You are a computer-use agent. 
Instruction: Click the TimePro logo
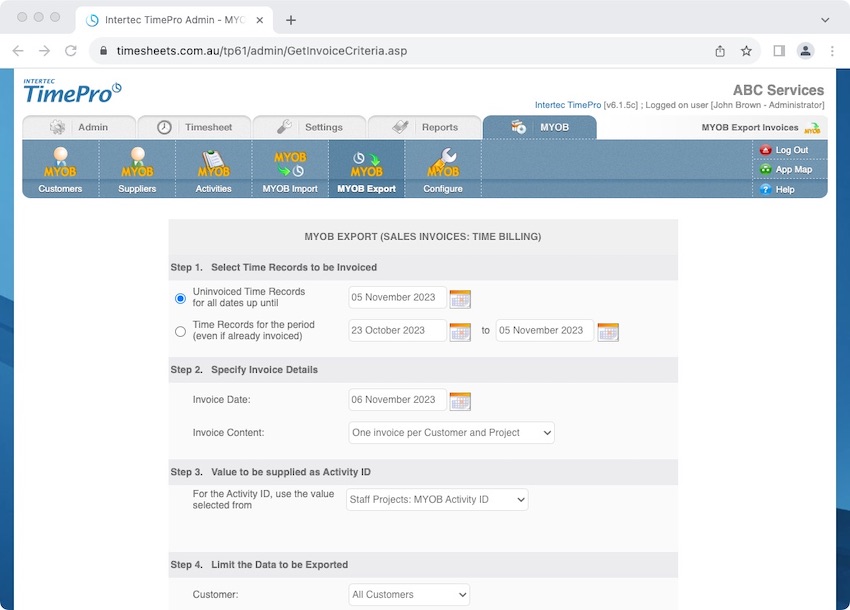click(x=72, y=91)
